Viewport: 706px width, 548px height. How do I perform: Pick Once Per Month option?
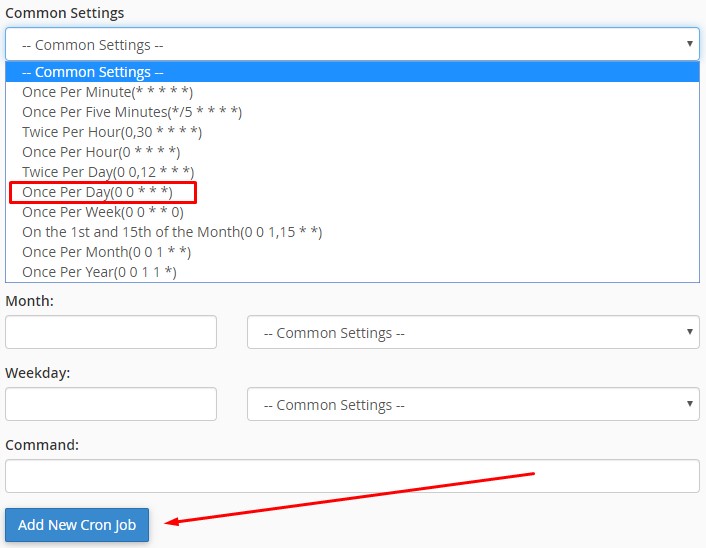pyautogui.click(x=104, y=252)
